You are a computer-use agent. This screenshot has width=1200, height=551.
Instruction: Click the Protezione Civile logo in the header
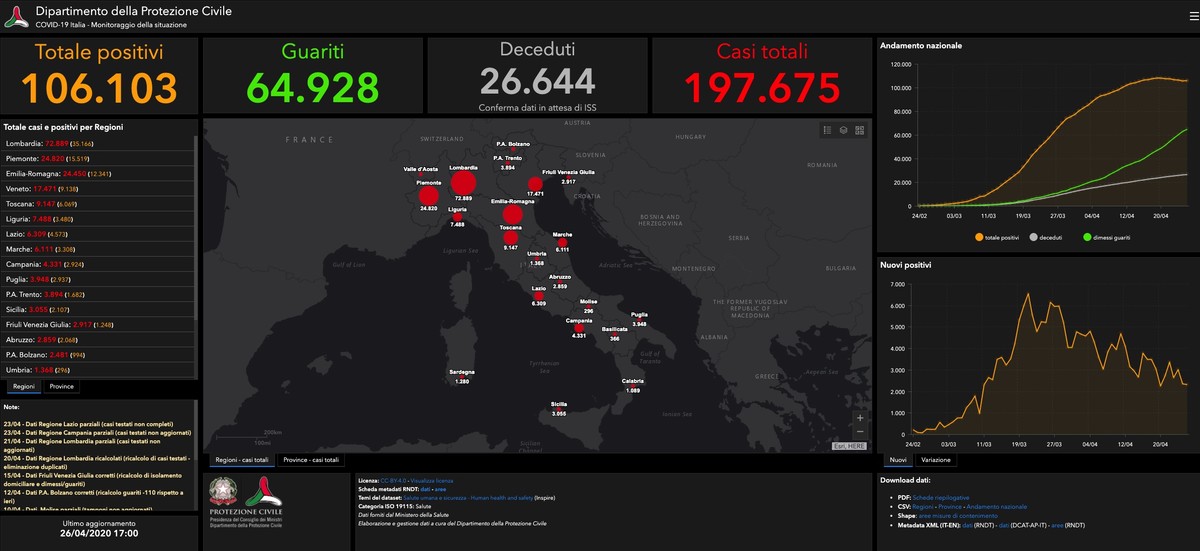pos(15,15)
